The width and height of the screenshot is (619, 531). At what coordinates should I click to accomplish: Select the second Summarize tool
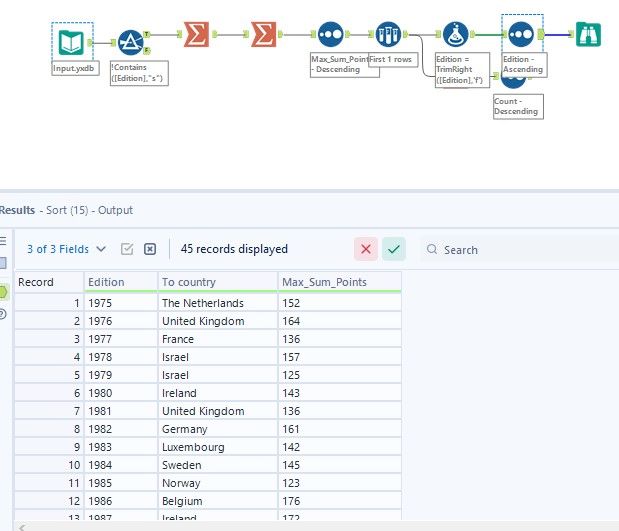[263, 34]
